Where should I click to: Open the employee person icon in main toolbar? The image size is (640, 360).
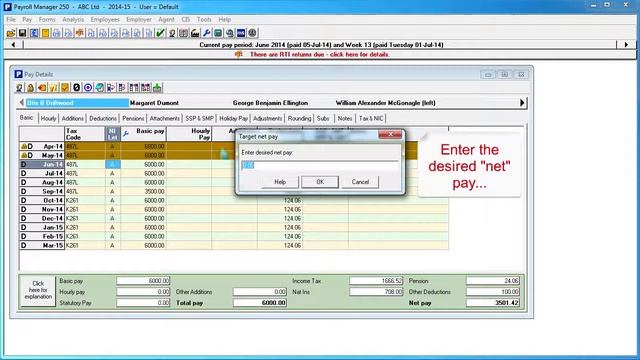coord(172,33)
